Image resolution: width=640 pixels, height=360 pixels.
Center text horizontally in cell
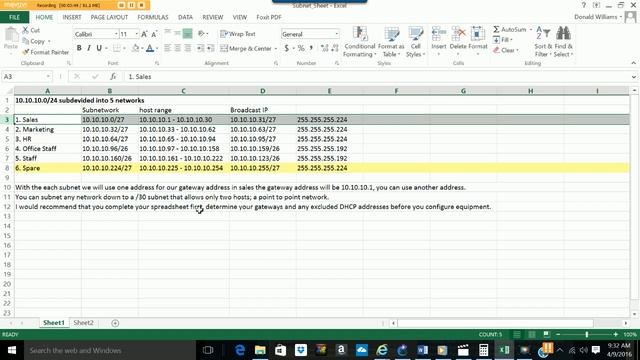(178, 48)
